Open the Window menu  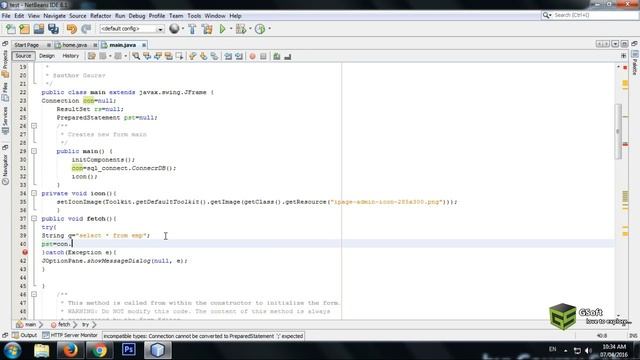215,16
